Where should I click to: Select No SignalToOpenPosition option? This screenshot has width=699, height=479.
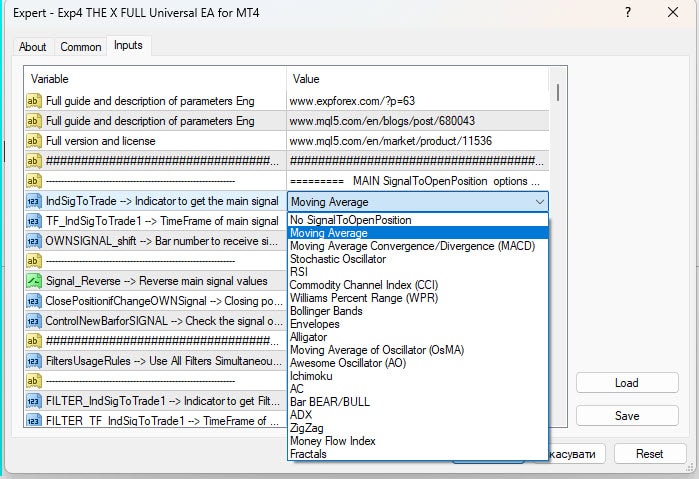click(x=350, y=220)
